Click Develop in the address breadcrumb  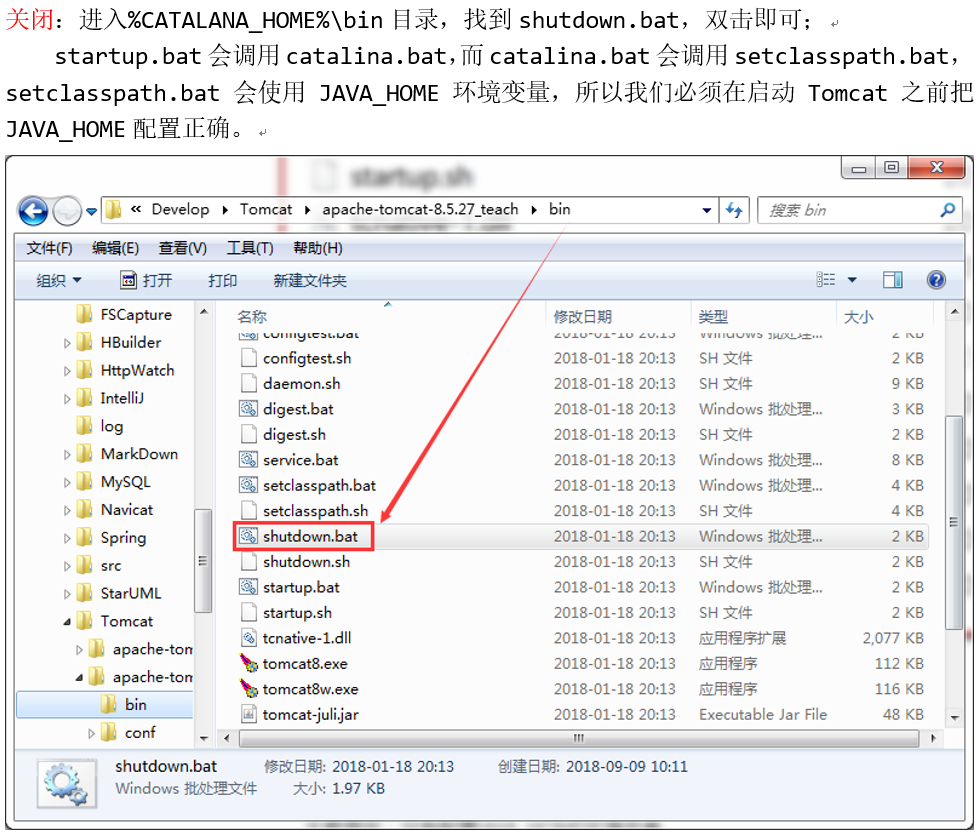coord(180,209)
